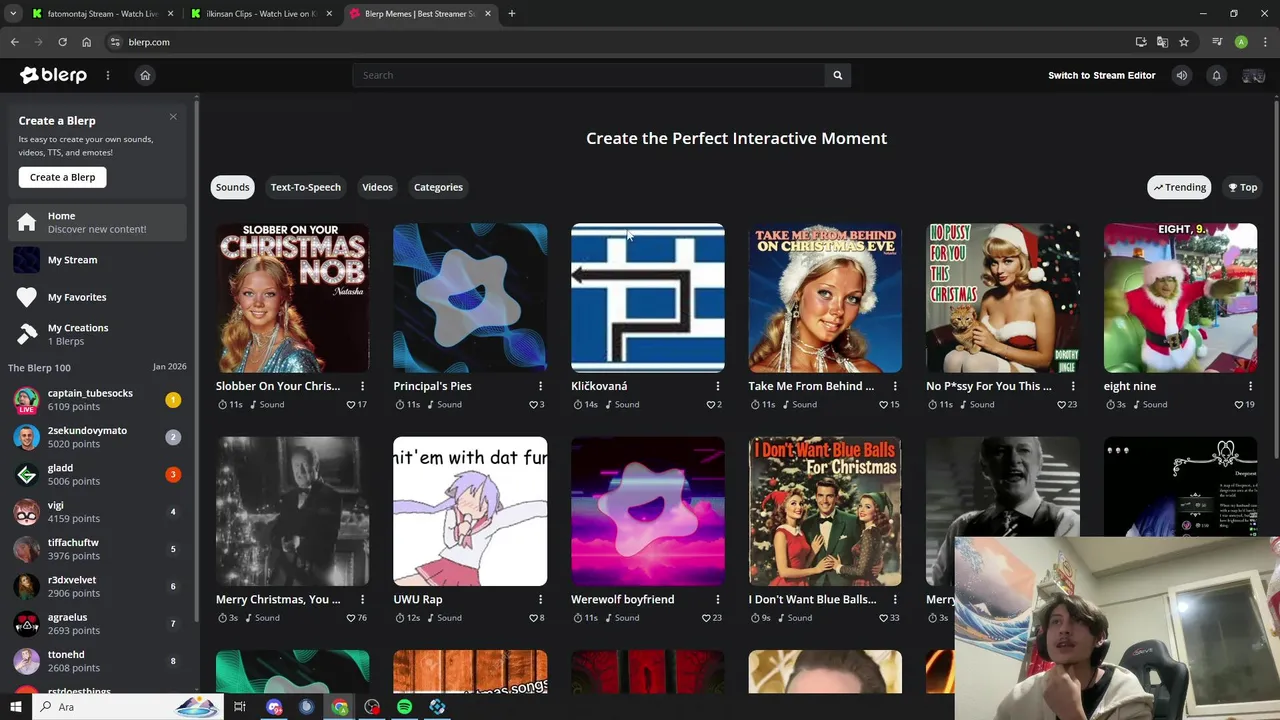Open Windows Start menu
1280x720 pixels.
[x=15, y=707]
